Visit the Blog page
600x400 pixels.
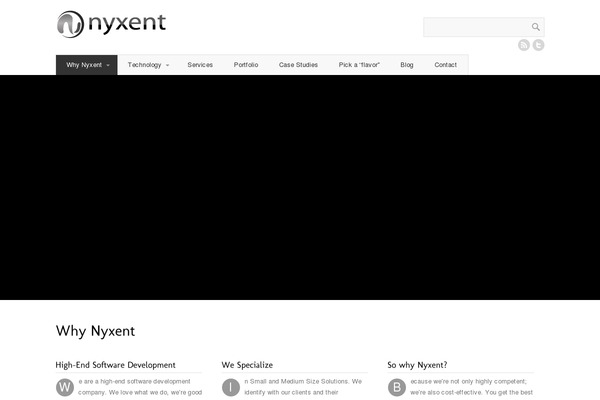(407, 65)
